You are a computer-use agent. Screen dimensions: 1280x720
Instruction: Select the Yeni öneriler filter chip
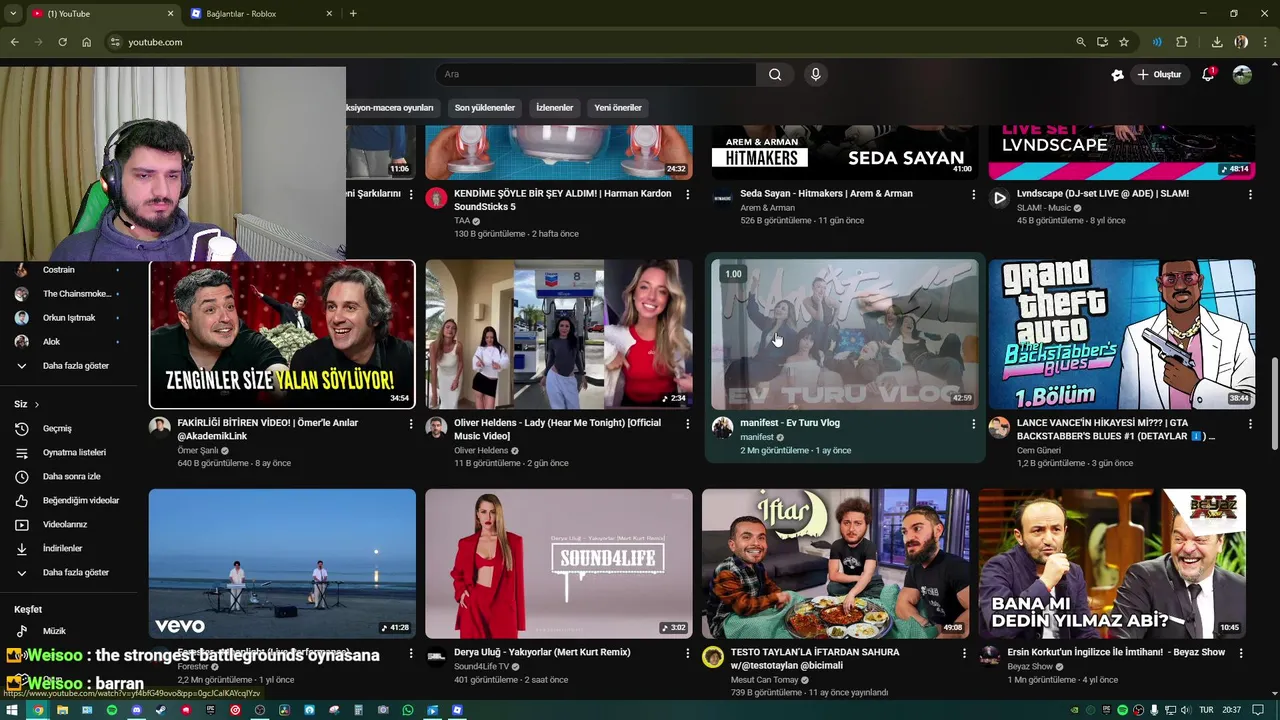pos(618,108)
